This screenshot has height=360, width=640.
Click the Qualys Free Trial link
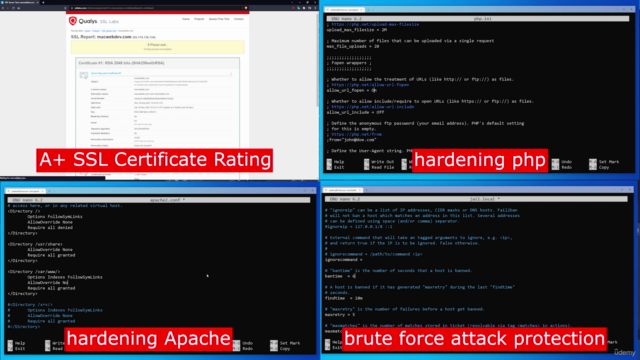[219, 19]
